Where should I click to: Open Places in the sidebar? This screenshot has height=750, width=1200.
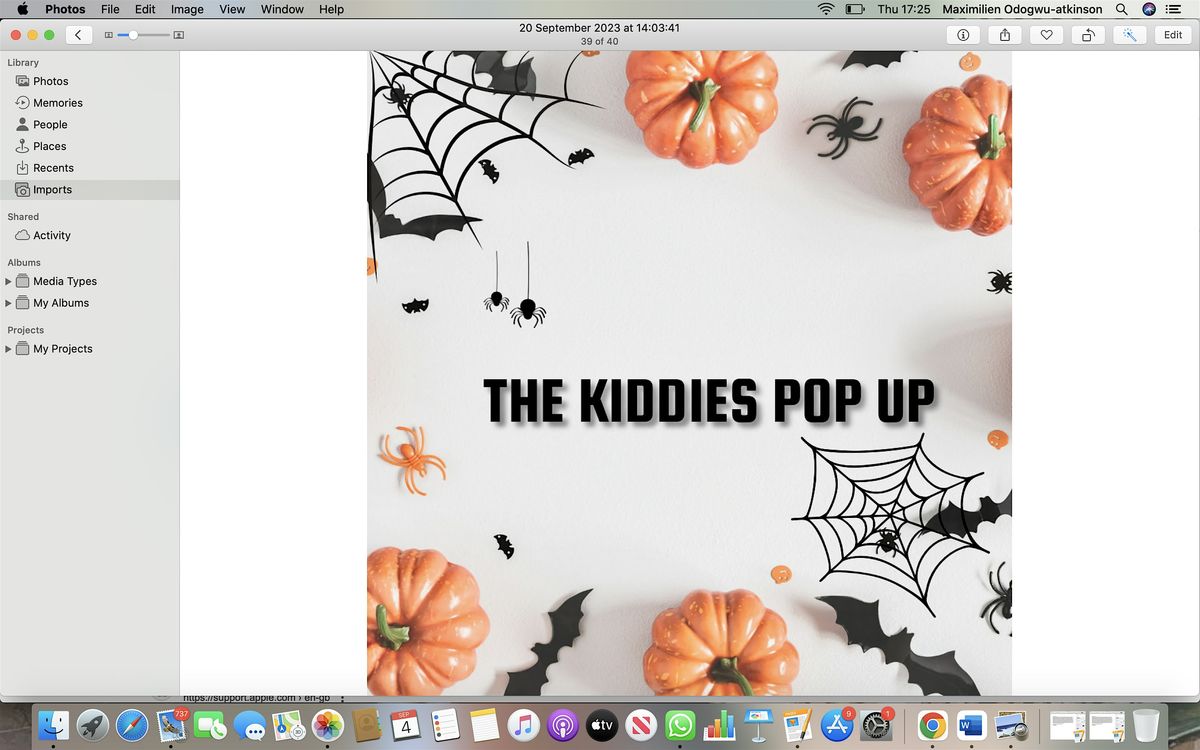coord(49,146)
